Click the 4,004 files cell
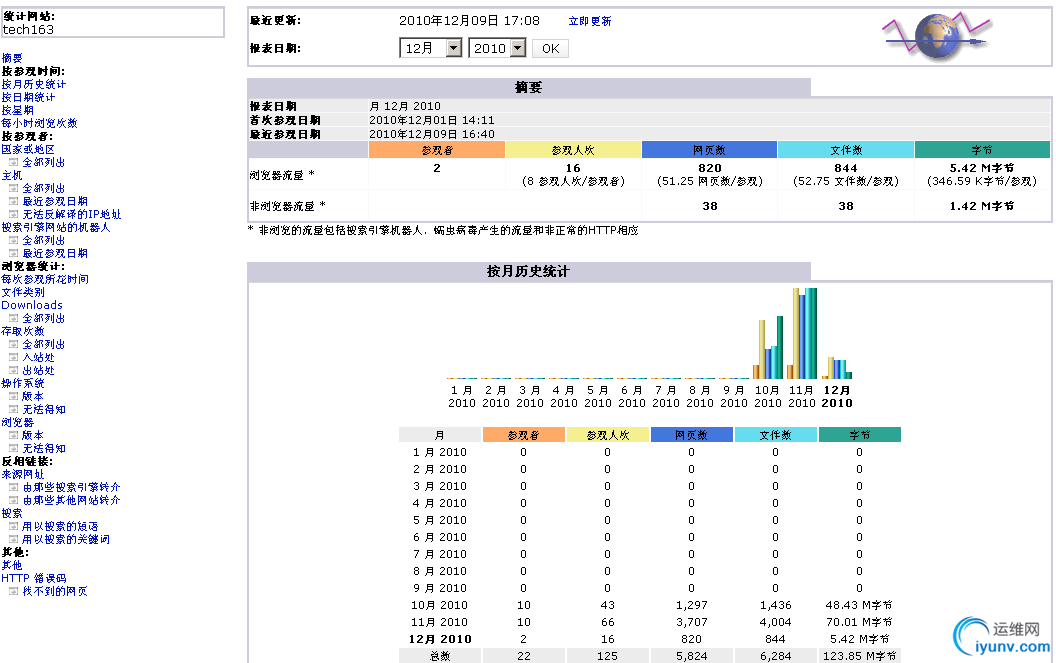 click(775, 622)
